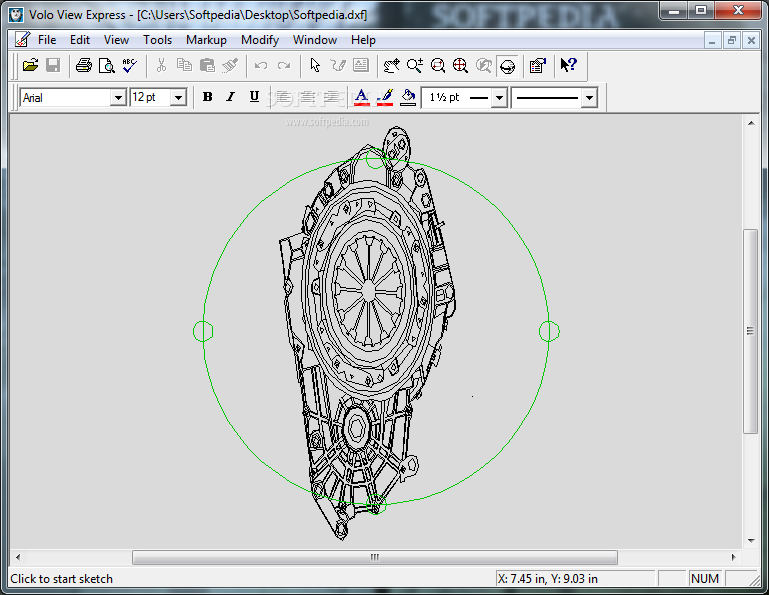Click the Format Painter brush icon
The height and width of the screenshot is (595, 769).
click(x=230, y=65)
